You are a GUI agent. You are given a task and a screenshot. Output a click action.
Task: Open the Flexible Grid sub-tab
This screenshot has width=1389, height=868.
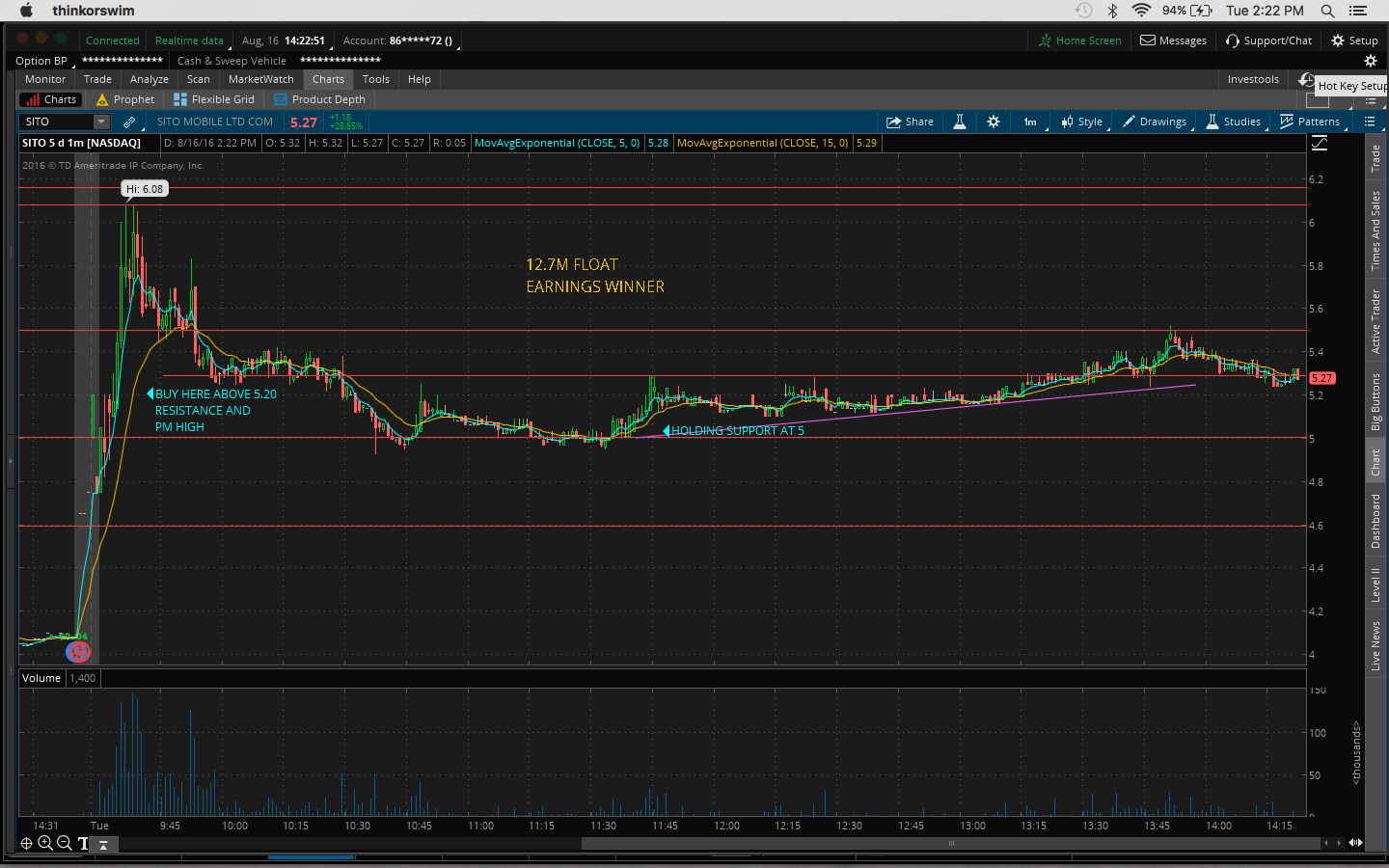(214, 99)
